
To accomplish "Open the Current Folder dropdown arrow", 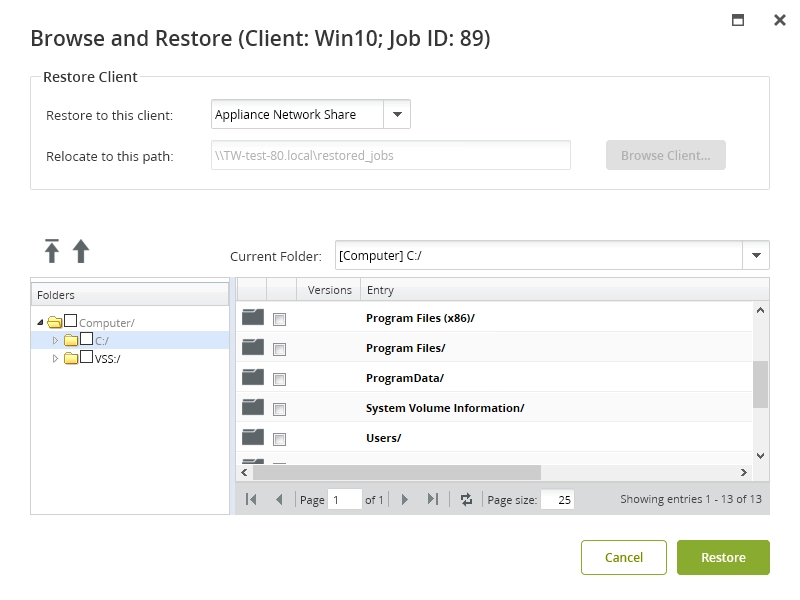I will 756,255.
